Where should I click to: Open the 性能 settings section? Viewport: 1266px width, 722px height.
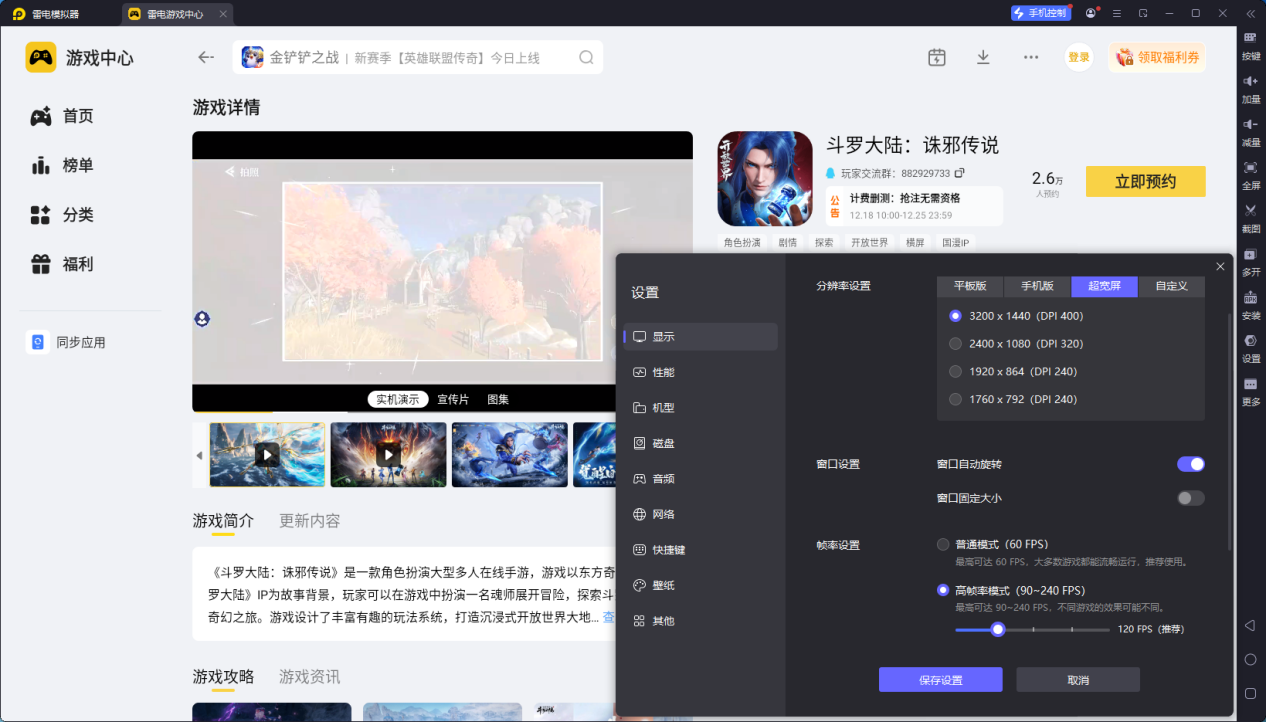pos(663,372)
